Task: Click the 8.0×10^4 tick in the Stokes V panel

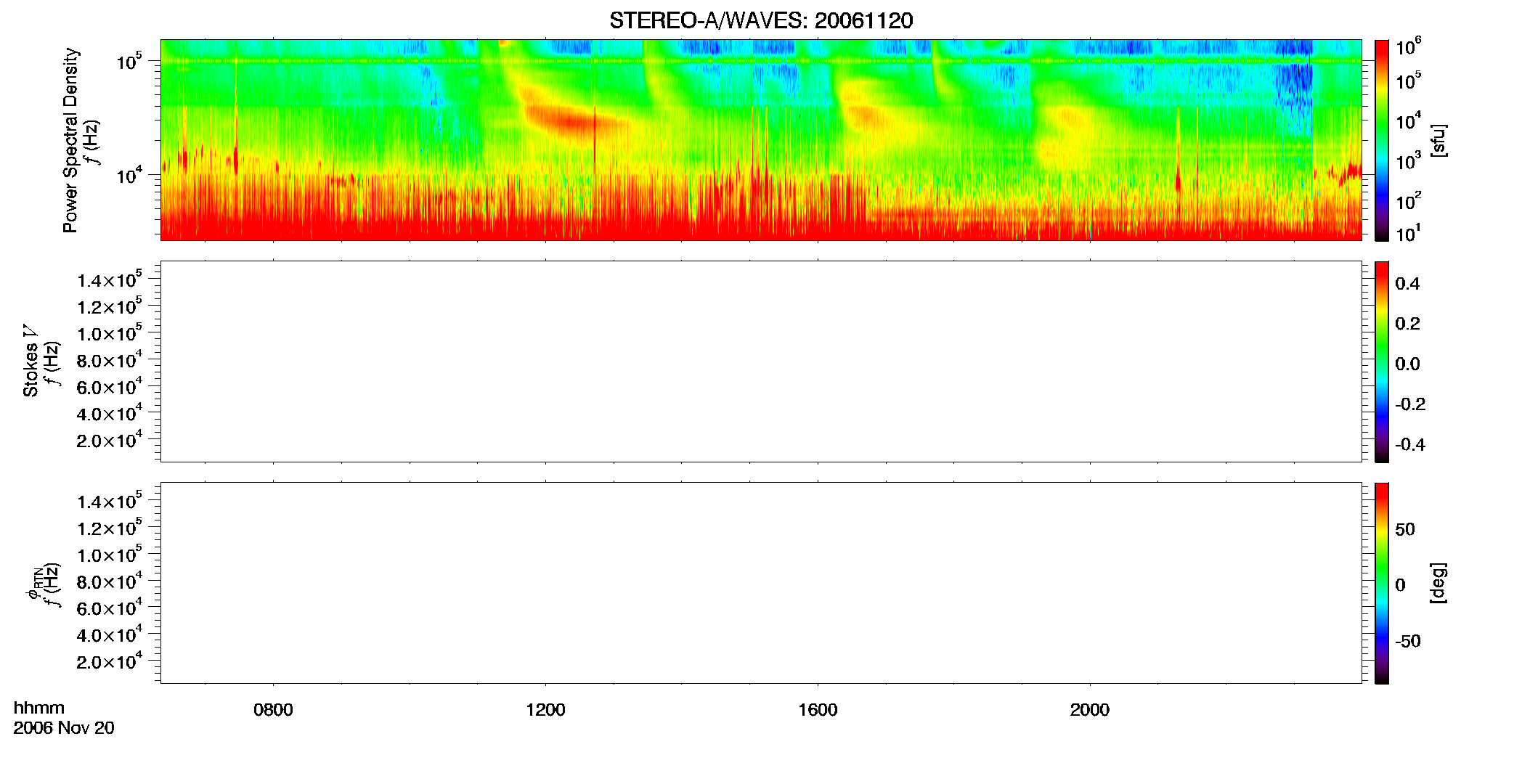Action: click(110, 359)
